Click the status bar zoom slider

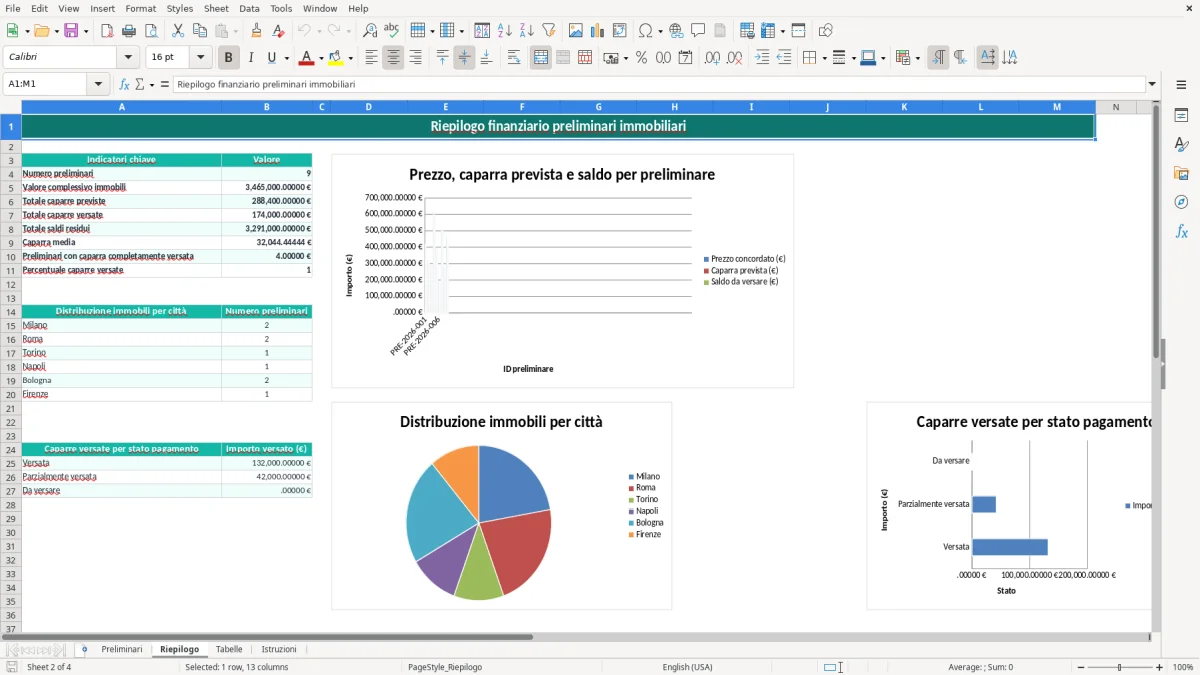point(1118,667)
